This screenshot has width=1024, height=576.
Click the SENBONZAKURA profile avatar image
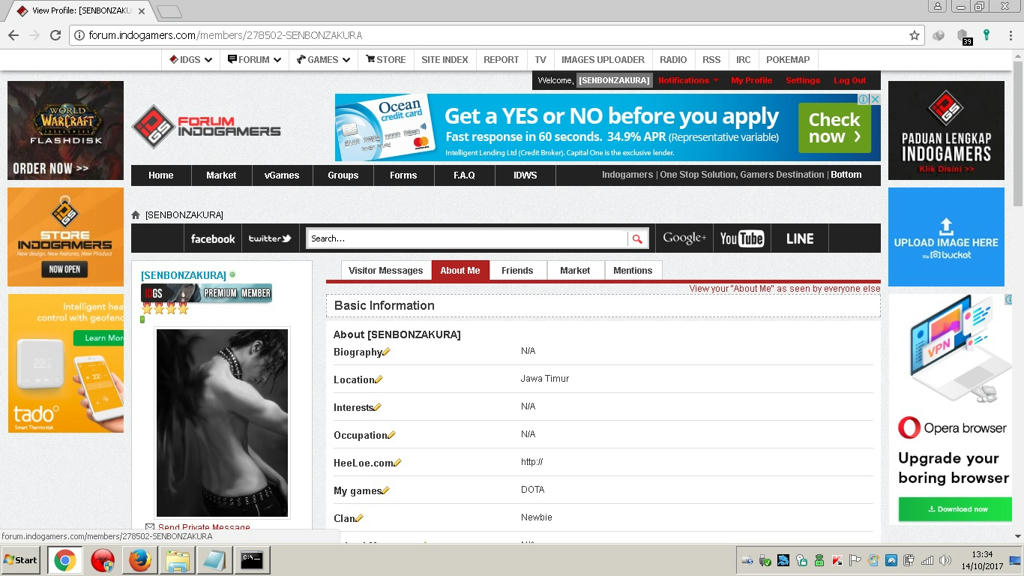tap(222, 423)
